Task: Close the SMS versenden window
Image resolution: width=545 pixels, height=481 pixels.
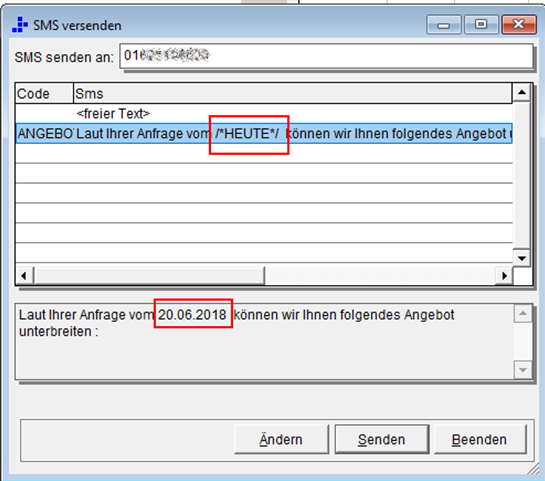Action: (x=519, y=25)
